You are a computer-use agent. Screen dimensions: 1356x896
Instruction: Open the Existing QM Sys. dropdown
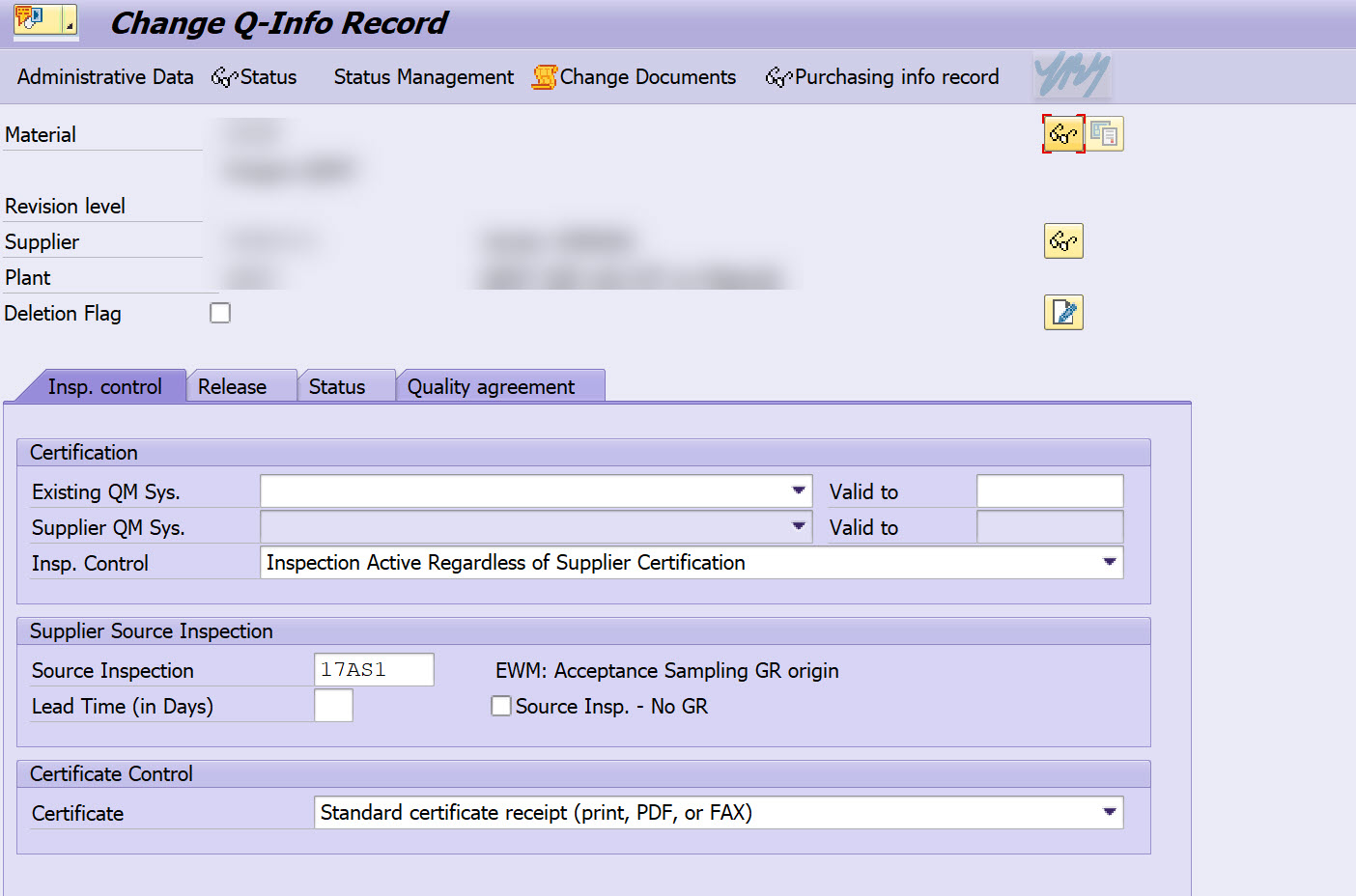pos(799,490)
